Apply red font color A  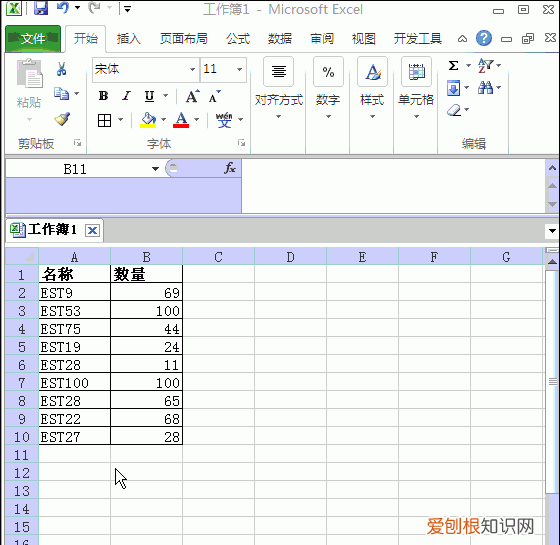click(181, 120)
